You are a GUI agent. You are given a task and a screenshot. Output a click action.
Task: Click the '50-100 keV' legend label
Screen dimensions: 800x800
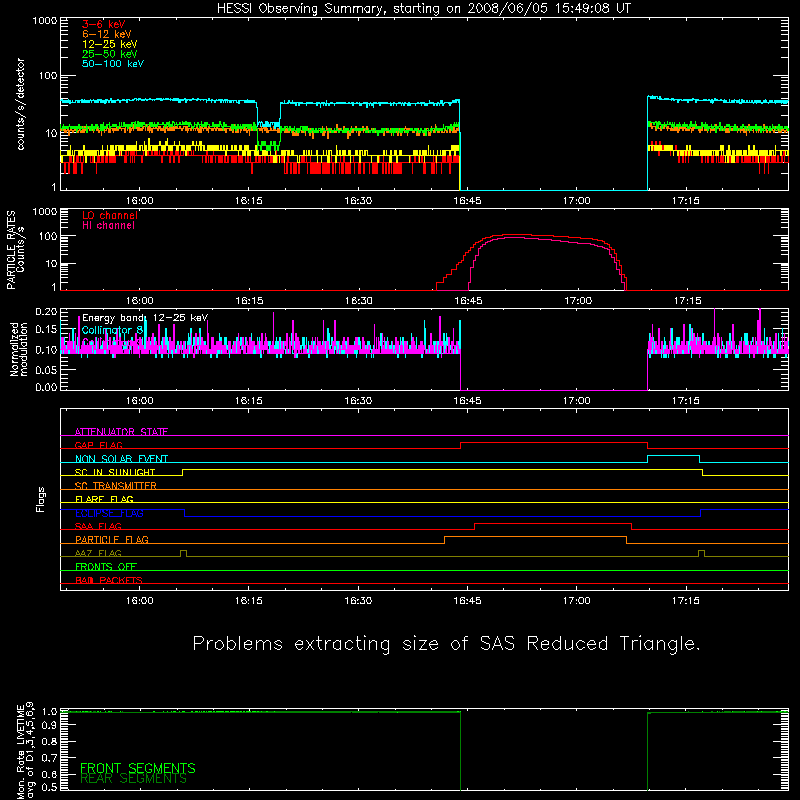[x=113, y=63]
